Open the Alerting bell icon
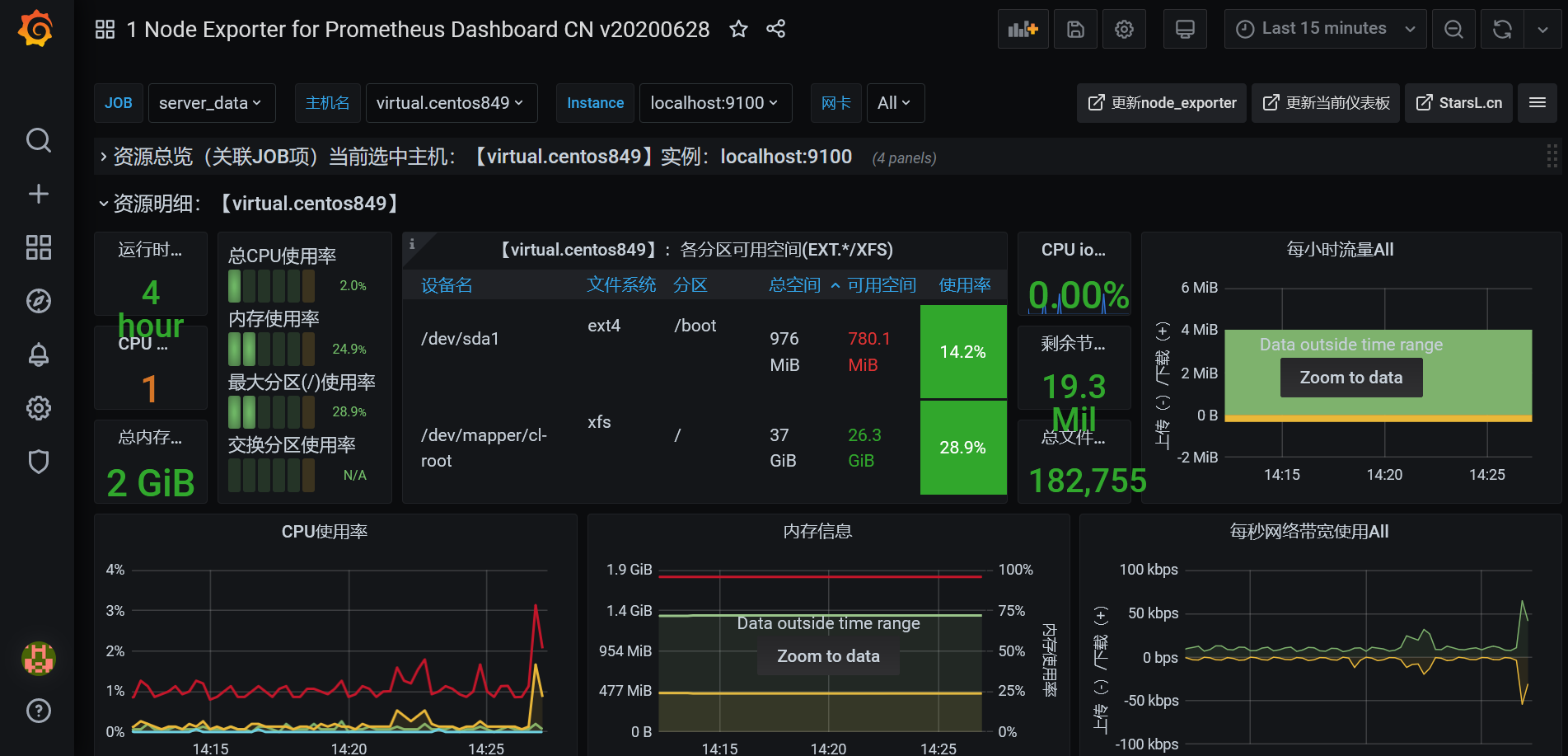This screenshot has height=756, width=1568. coord(38,355)
